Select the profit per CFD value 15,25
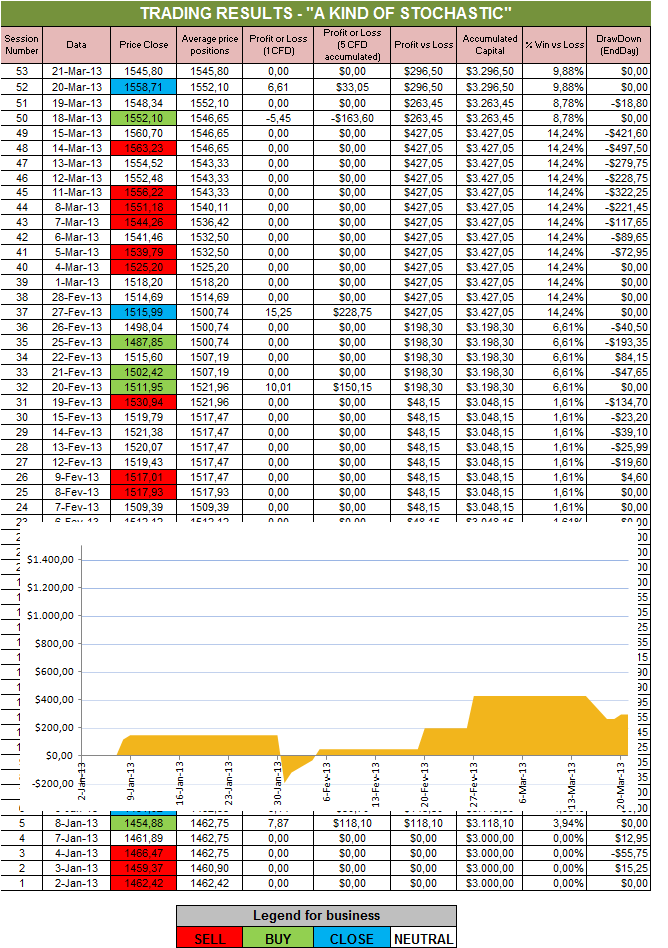668x948 pixels. pos(277,312)
